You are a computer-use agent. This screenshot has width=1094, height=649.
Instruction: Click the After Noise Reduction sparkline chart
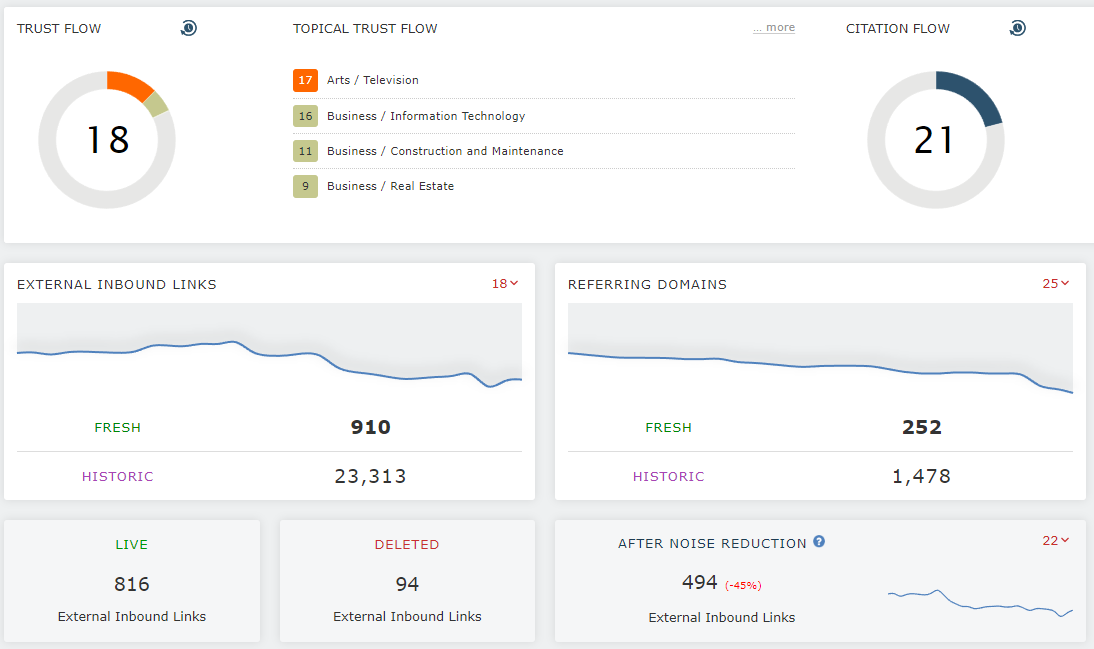click(980, 603)
